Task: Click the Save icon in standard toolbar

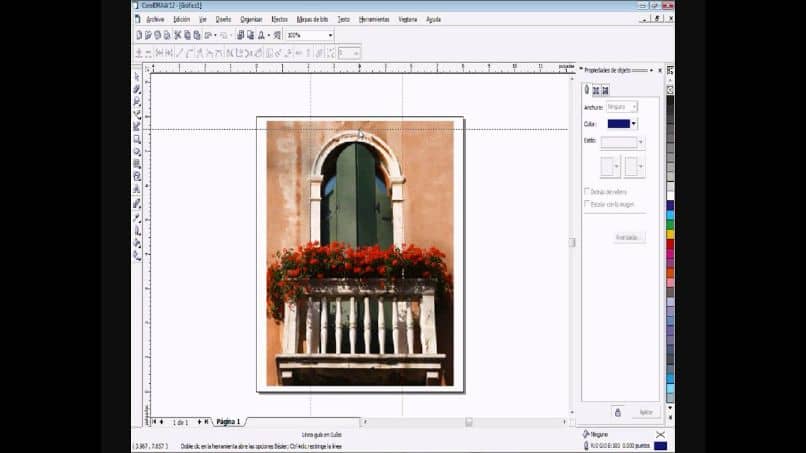Action: pyautogui.click(x=158, y=35)
